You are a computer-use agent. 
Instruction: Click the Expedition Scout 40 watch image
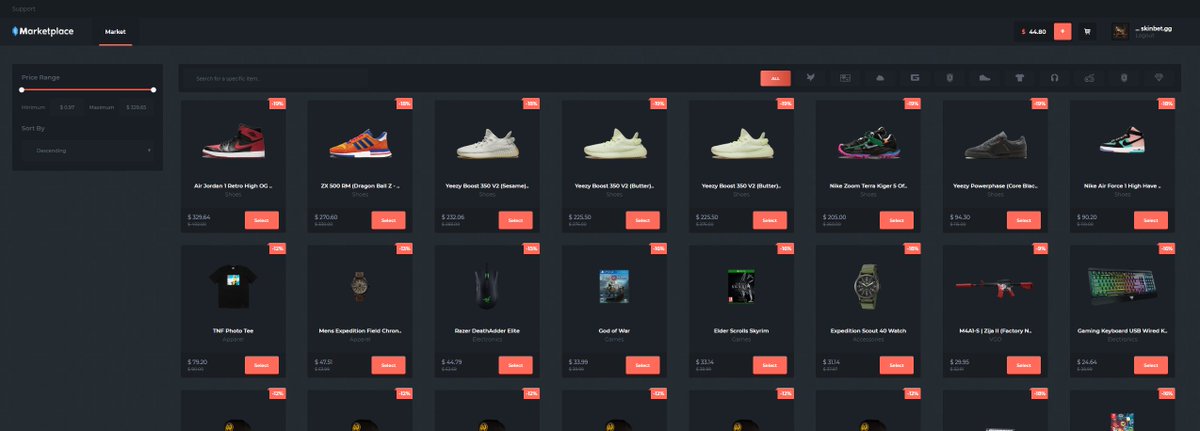[x=868, y=287]
